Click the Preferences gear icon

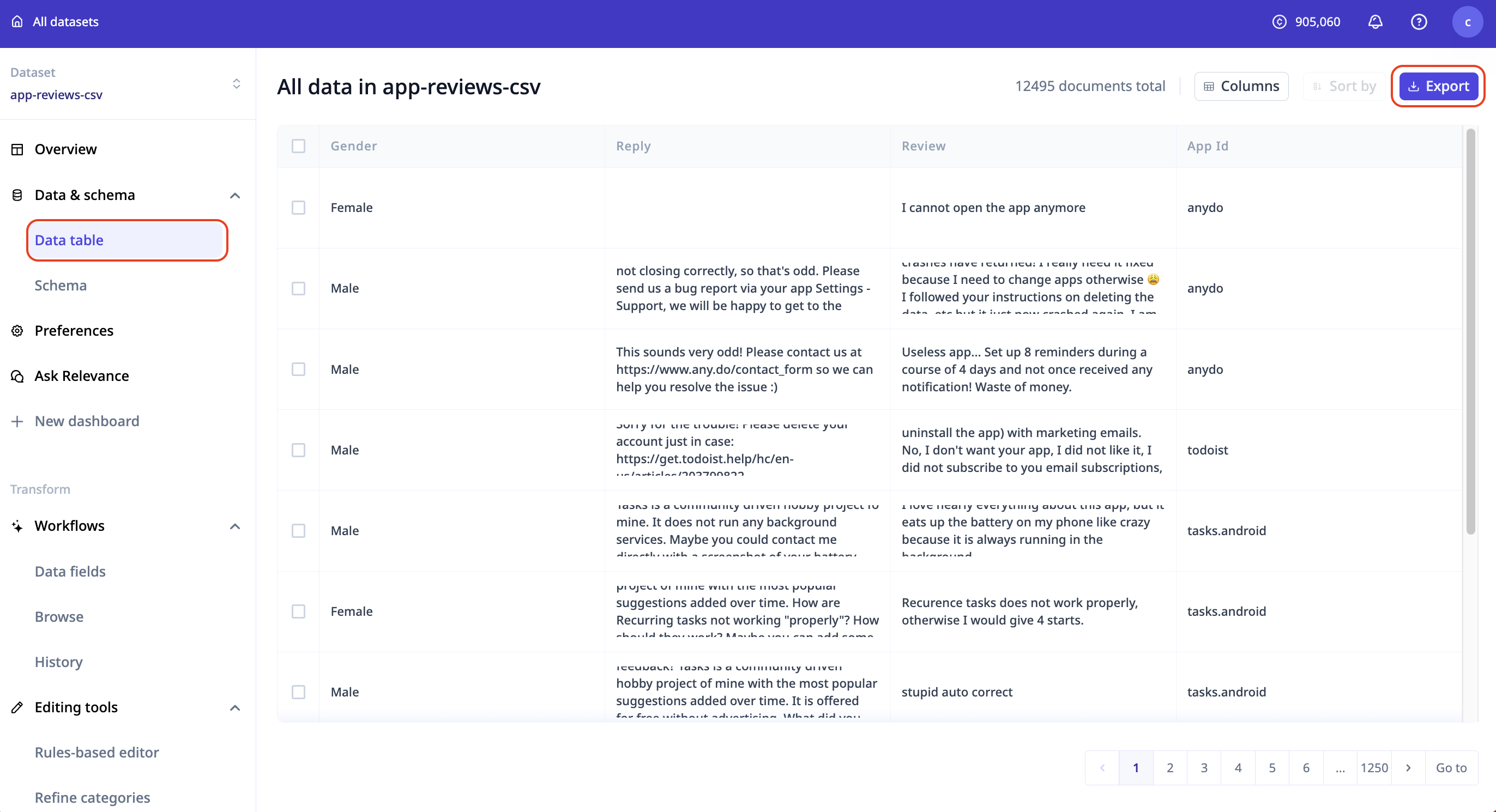(17, 330)
